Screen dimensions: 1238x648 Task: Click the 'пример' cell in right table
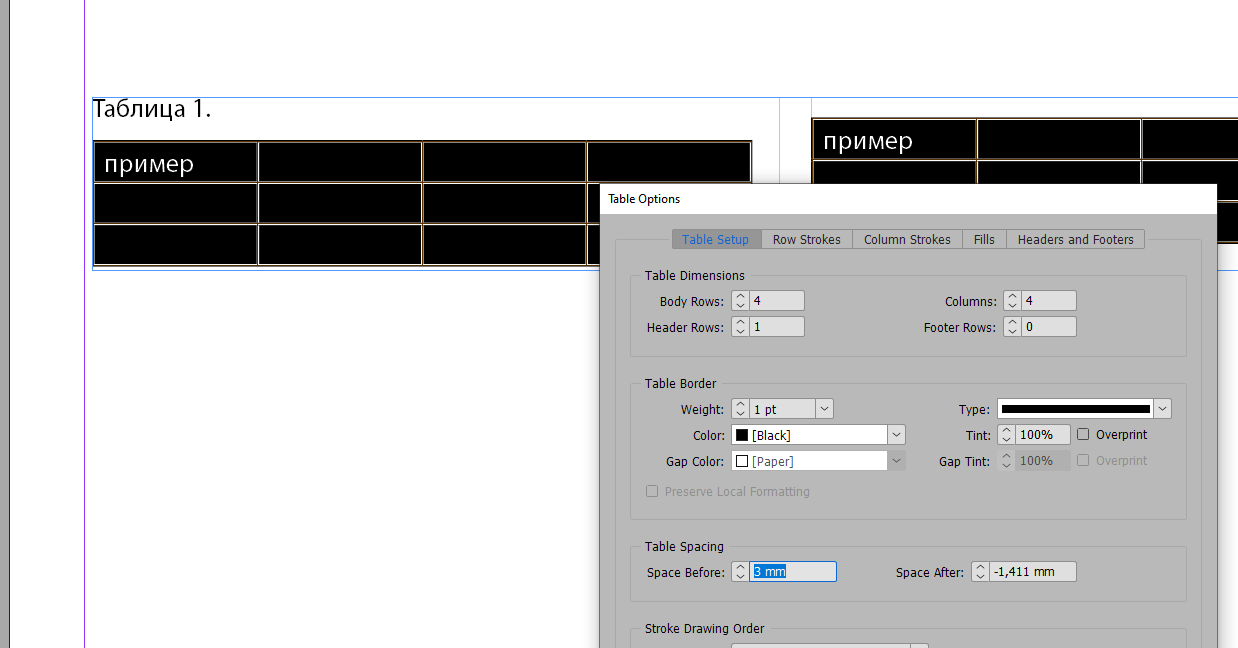click(895, 140)
